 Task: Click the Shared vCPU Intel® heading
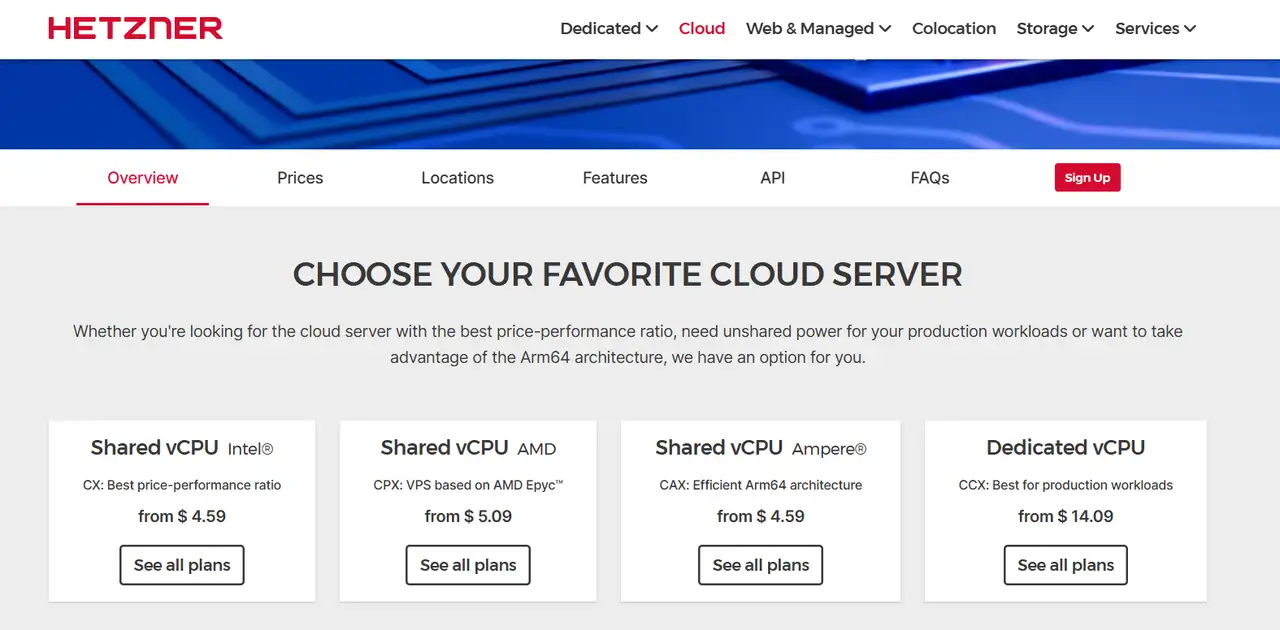tap(182, 448)
